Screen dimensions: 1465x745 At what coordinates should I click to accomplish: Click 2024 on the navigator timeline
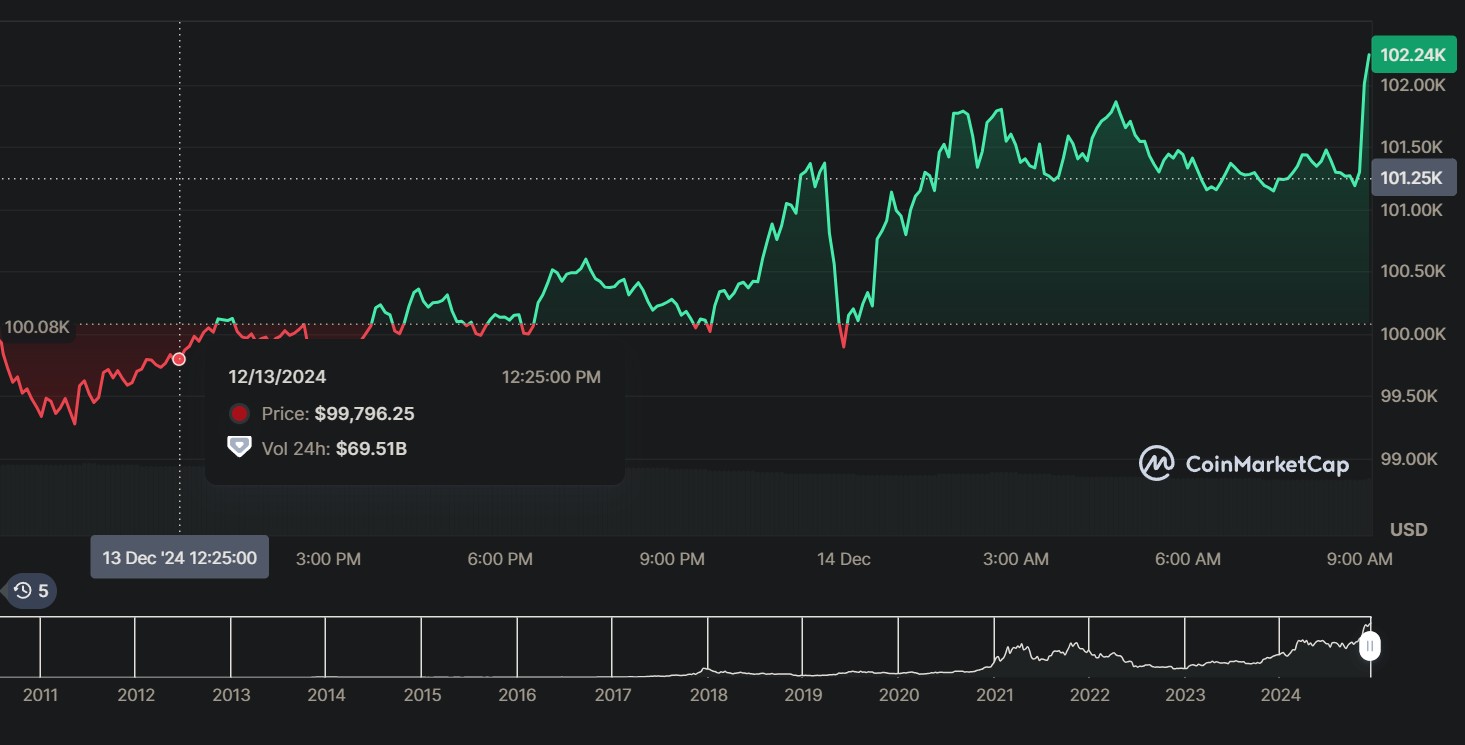coord(1281,695)
